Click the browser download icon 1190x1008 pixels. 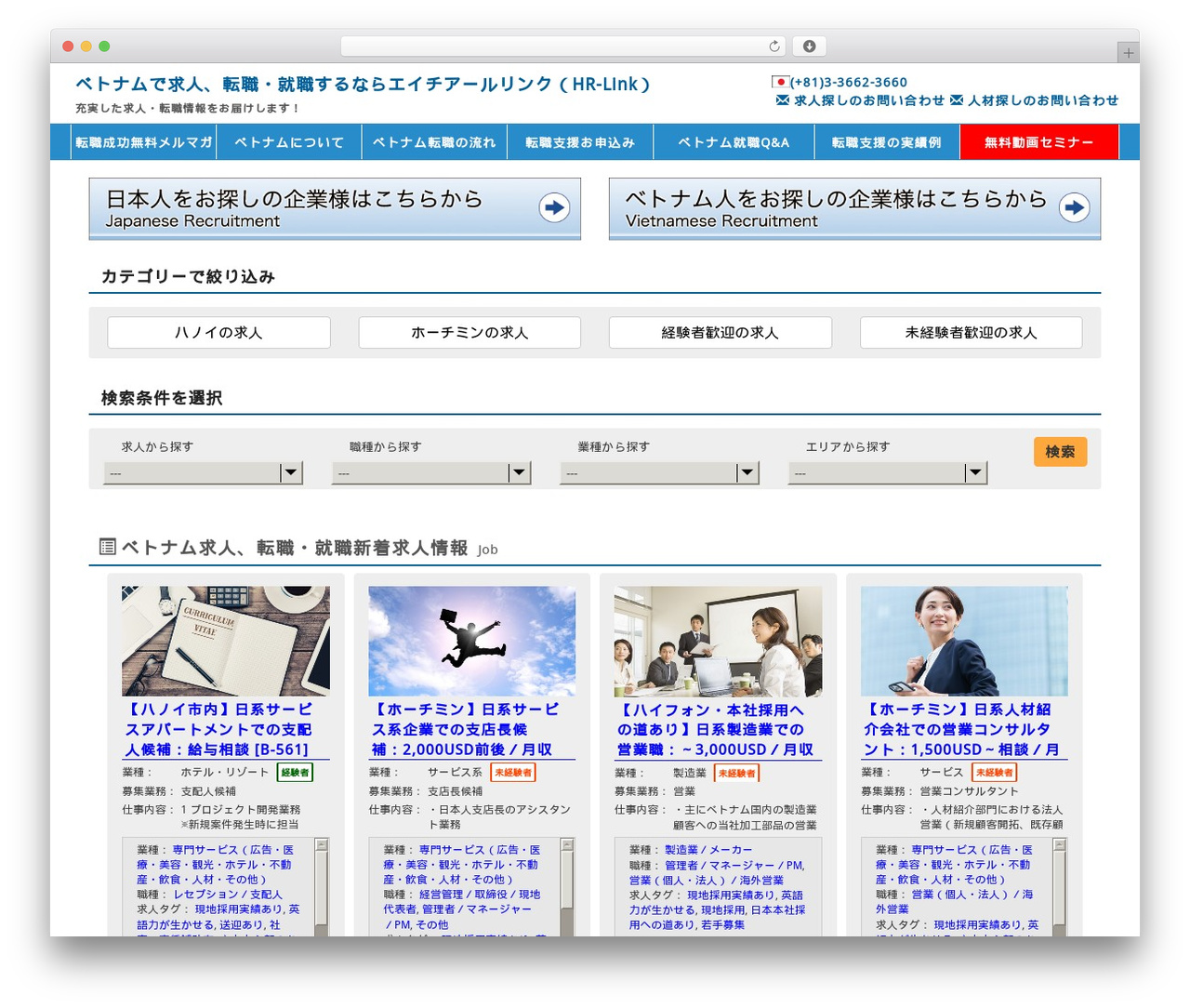[809, 46]
